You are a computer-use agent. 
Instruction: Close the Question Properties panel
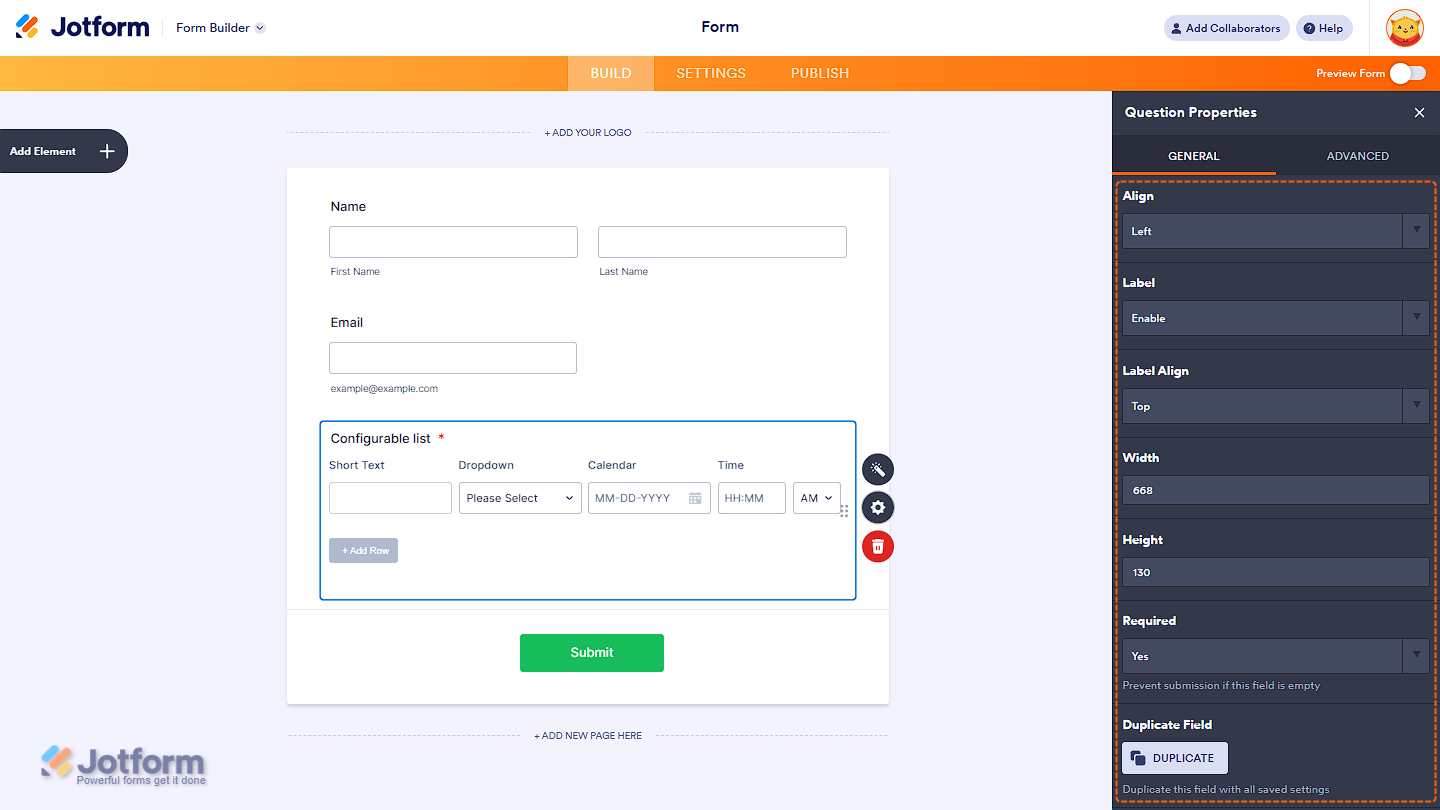click(1419, 113)
